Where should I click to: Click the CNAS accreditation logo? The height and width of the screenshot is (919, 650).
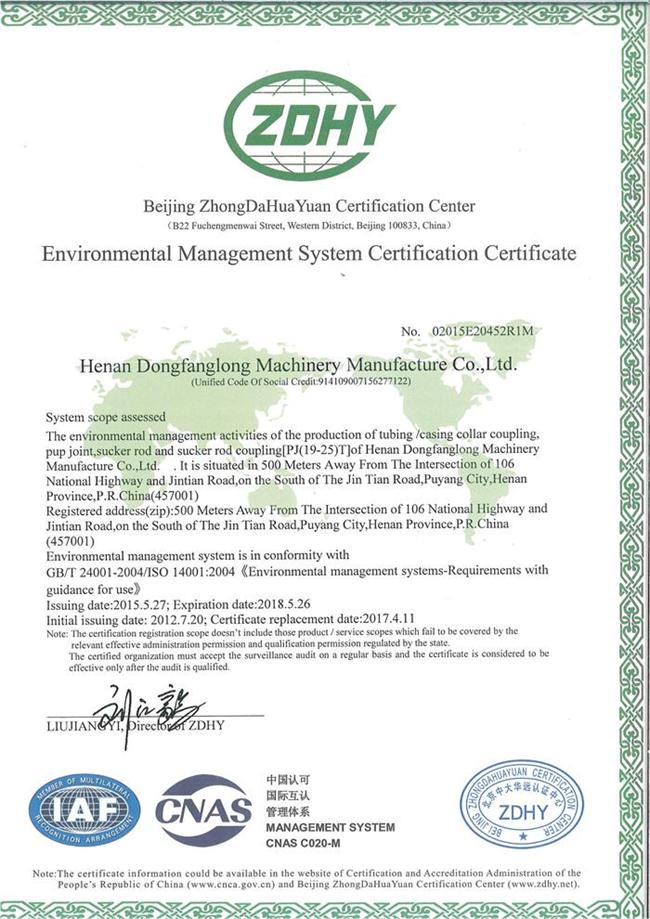click(x=203, y=810)
